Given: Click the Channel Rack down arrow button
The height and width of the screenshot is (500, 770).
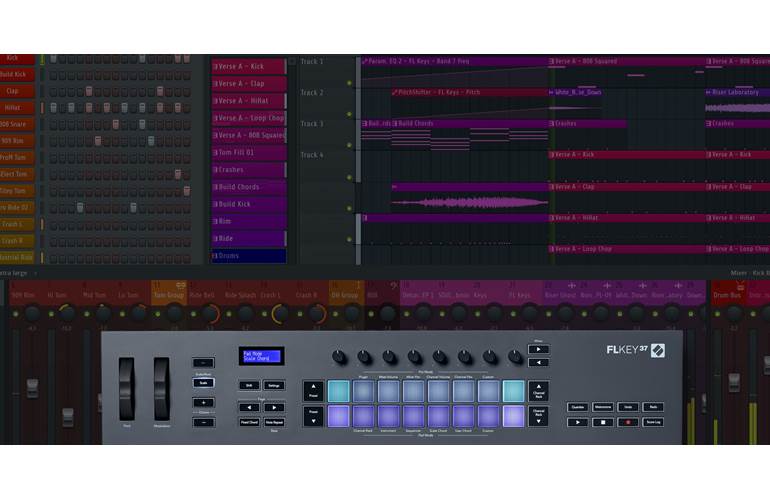Looking at the screenshot, I should [539, 416].
